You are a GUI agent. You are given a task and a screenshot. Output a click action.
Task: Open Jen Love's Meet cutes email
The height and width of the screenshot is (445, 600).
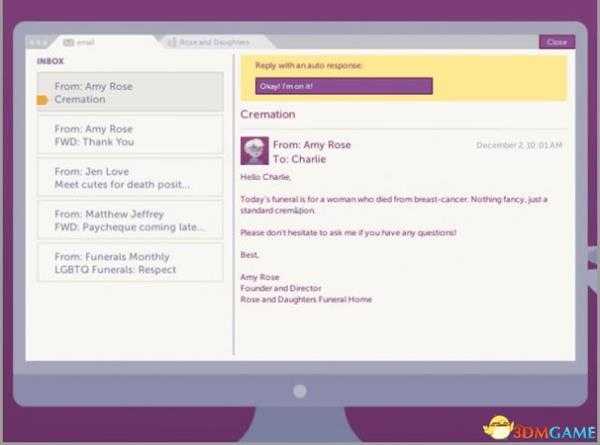coord(130,178)
